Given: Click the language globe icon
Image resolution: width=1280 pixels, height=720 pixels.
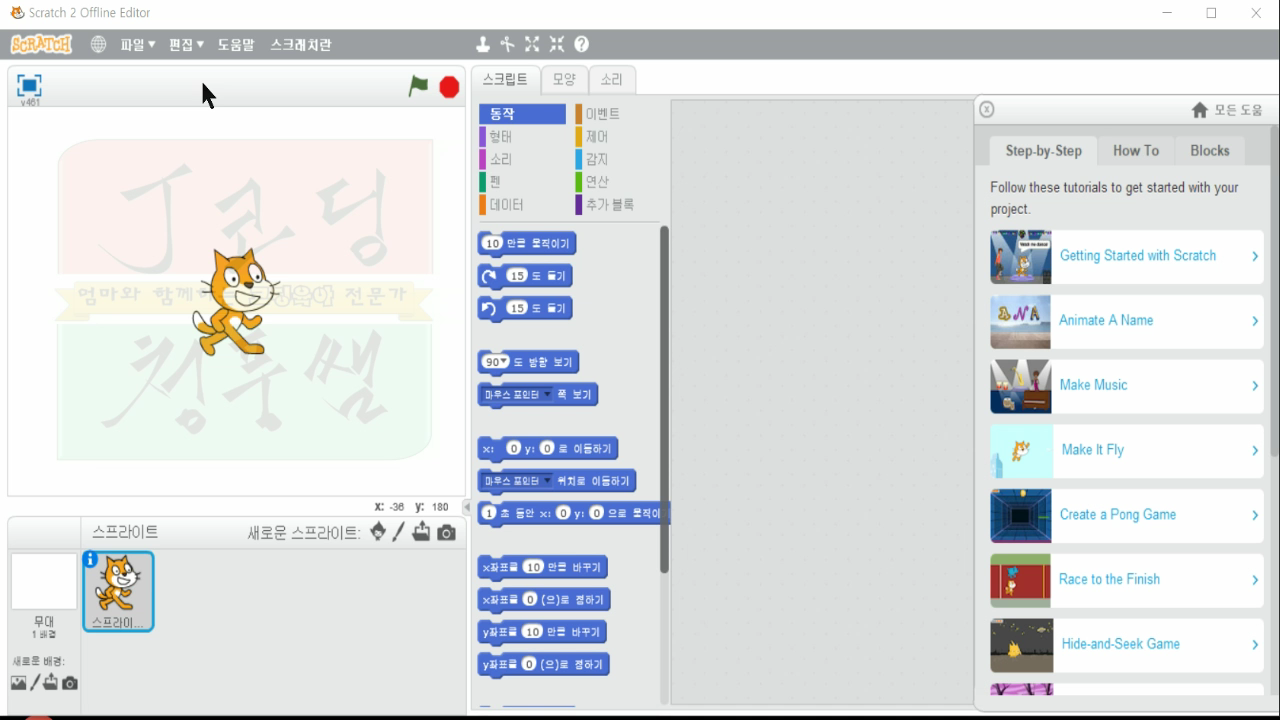Looking at the screenshot, I should (x=97, y=44).
